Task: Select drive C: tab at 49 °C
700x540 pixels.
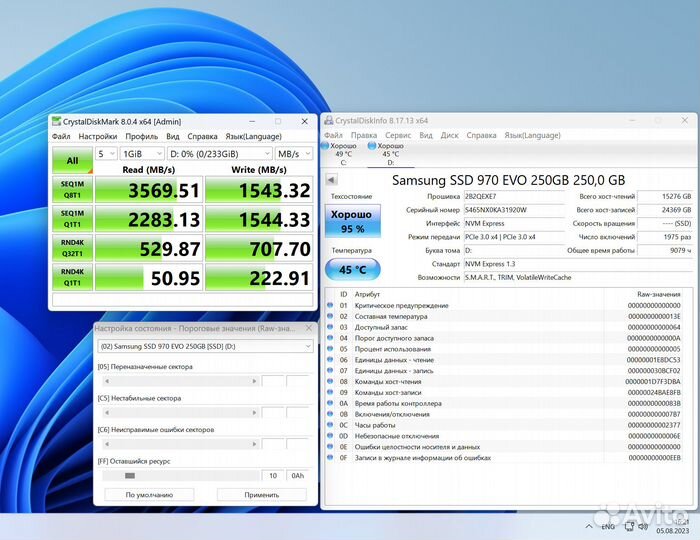Action: (x=342, y=154)
